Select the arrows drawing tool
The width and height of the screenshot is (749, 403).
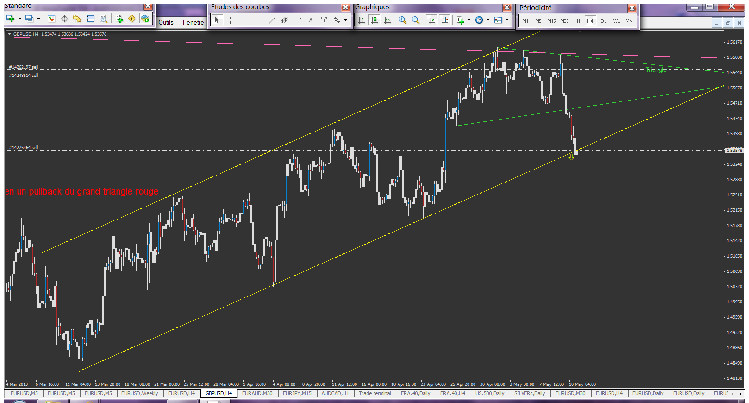pos(337,20)
